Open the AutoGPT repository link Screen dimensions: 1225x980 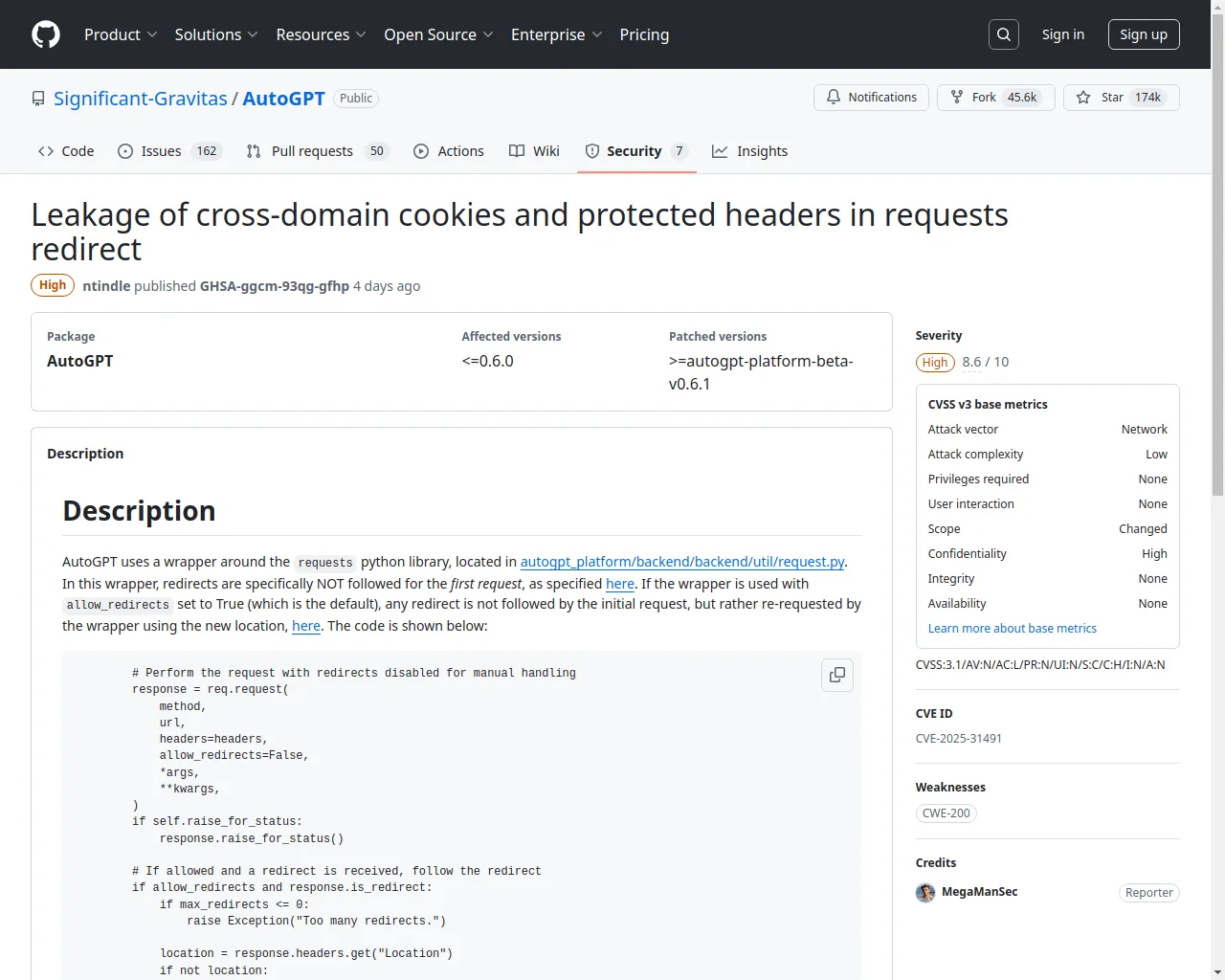pos(284,99)
